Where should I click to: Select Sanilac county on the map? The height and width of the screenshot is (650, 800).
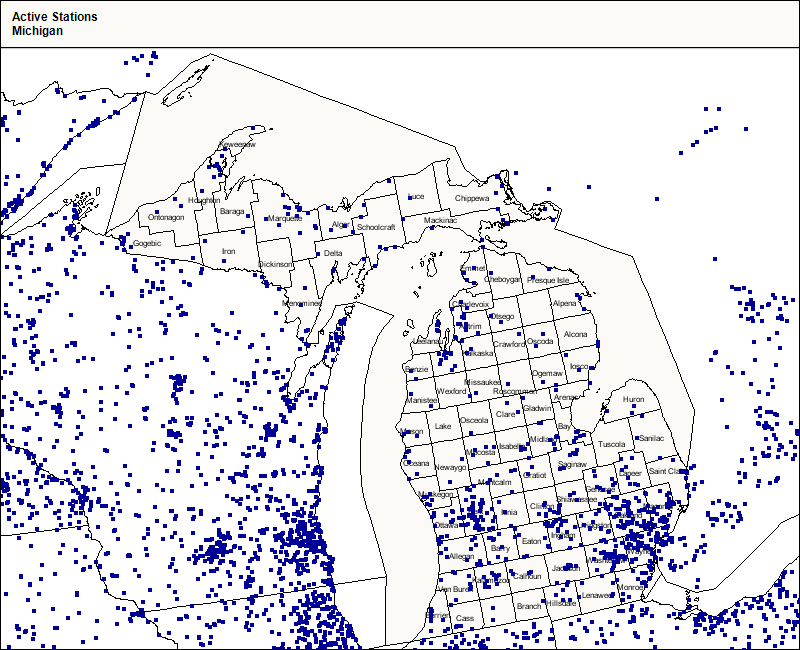(x=651, y=438)
